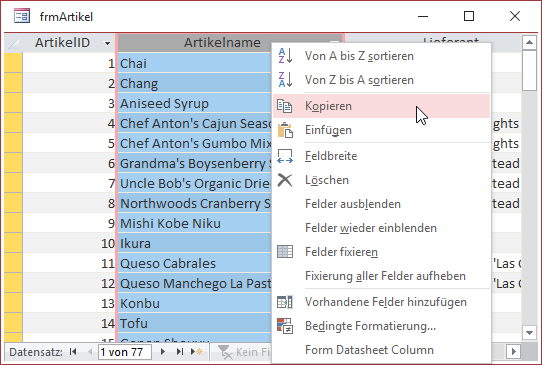Click horizontal scrollbar right arrow

click(514, 352)
